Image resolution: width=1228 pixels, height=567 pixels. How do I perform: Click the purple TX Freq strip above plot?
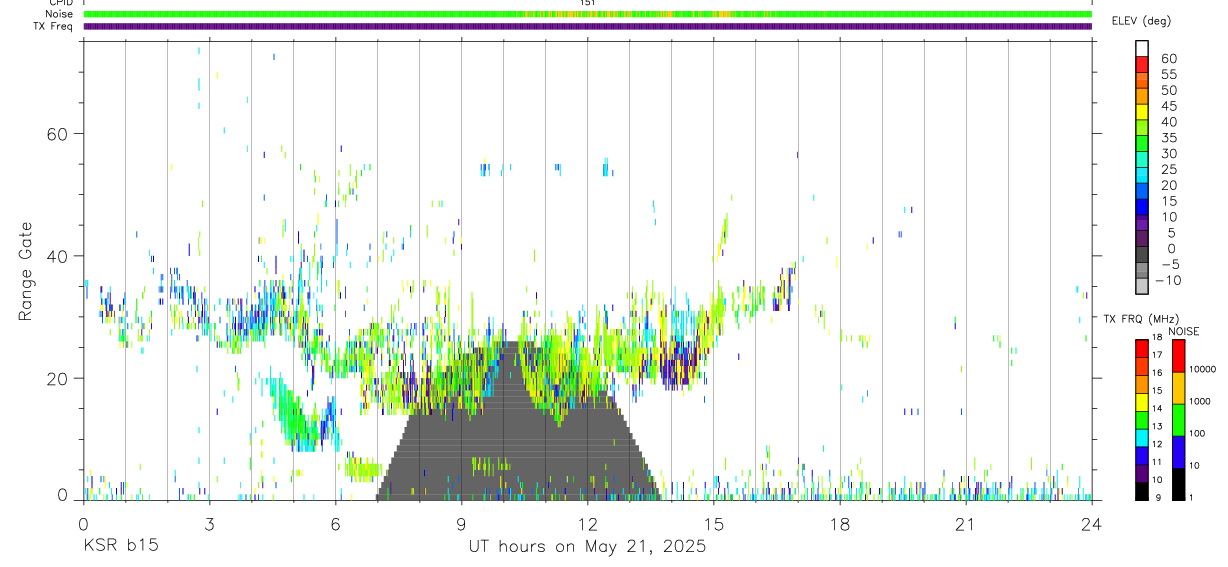[x=588, y=26]
